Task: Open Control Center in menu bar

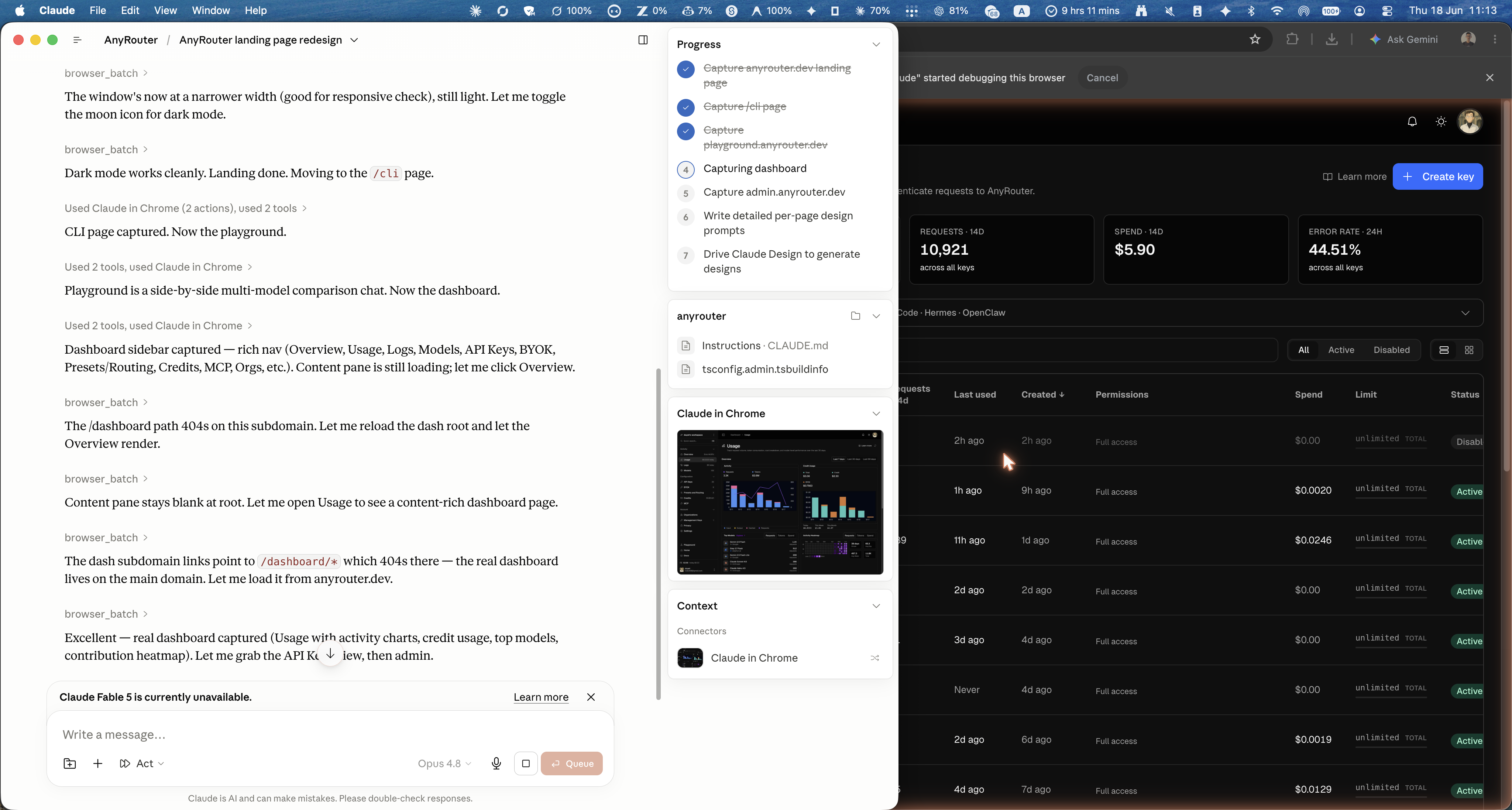Action: (1387, 11)
